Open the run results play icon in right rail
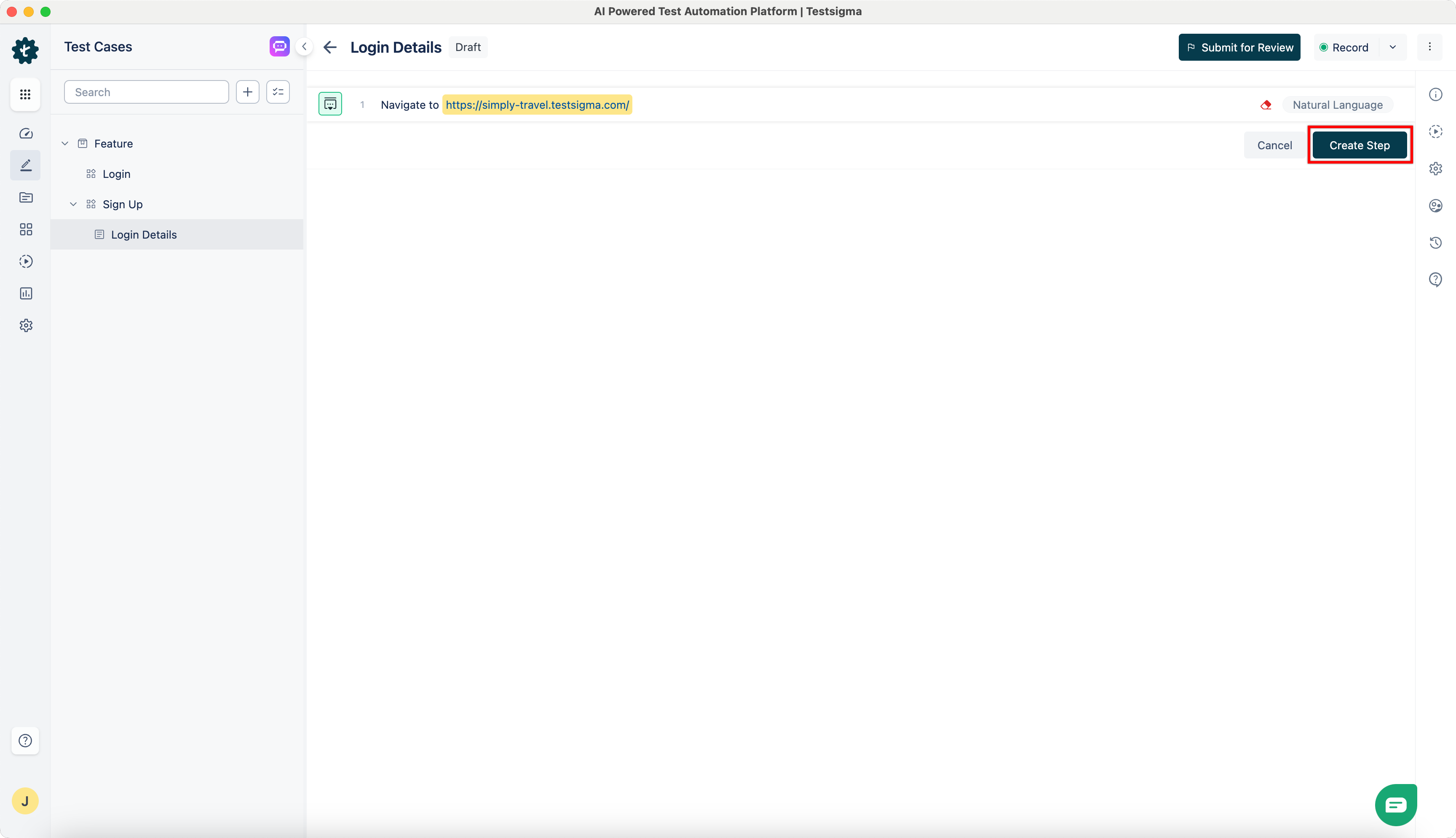Image resolution: width=1456 pixels, height=838 pixels. pyautogui.click(x=1436, y=132)
